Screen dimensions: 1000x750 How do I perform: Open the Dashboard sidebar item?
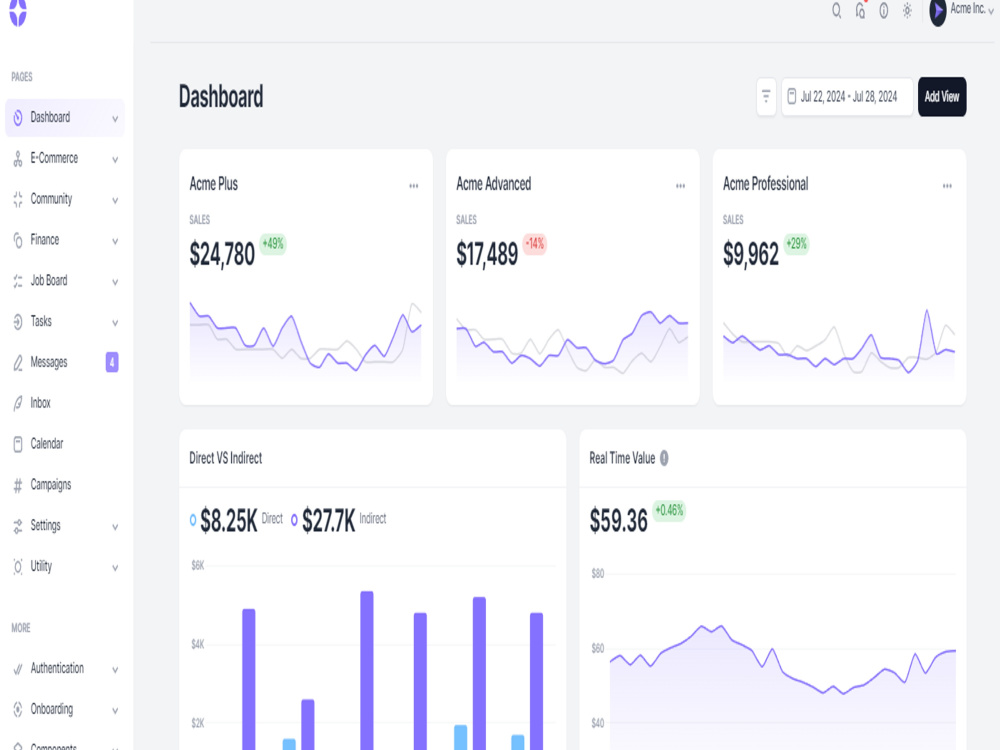coord(65,117)
